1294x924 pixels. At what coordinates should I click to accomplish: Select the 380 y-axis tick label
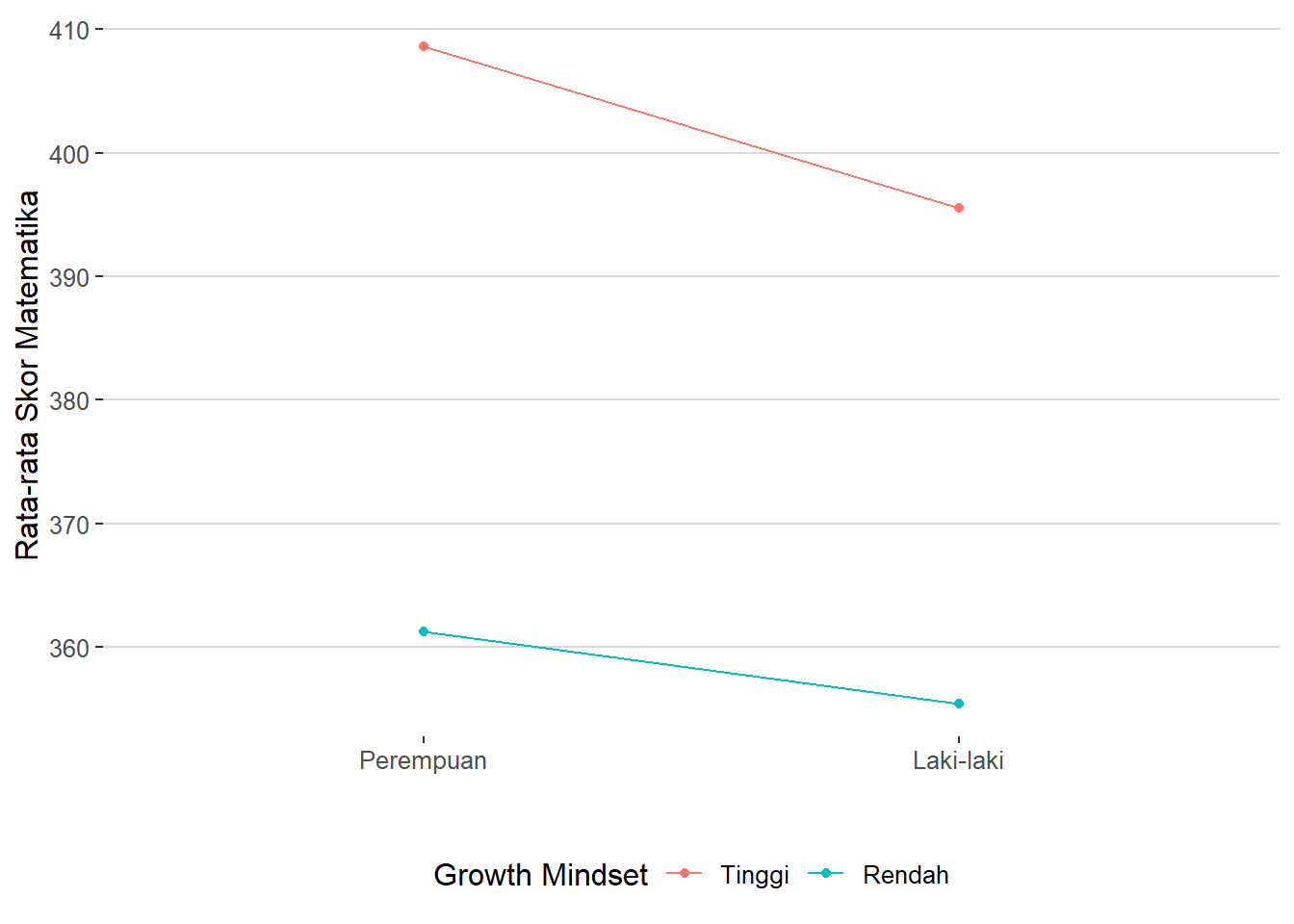click(69, 401)
